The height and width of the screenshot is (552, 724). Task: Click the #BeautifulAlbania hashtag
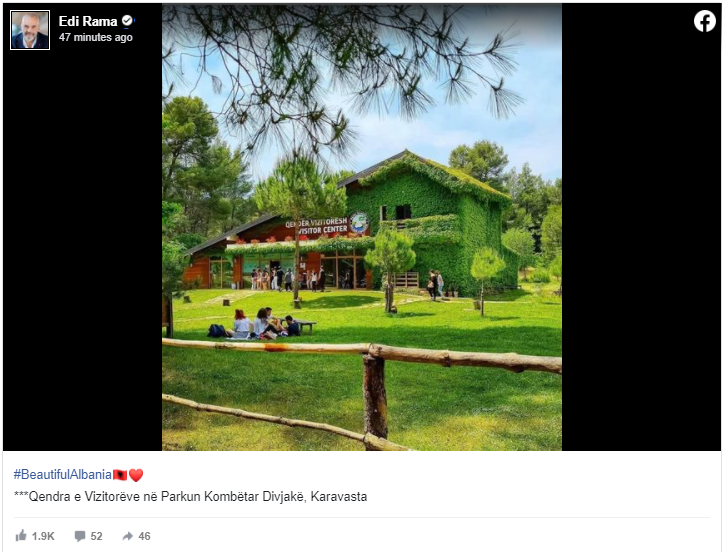(62, 474)
